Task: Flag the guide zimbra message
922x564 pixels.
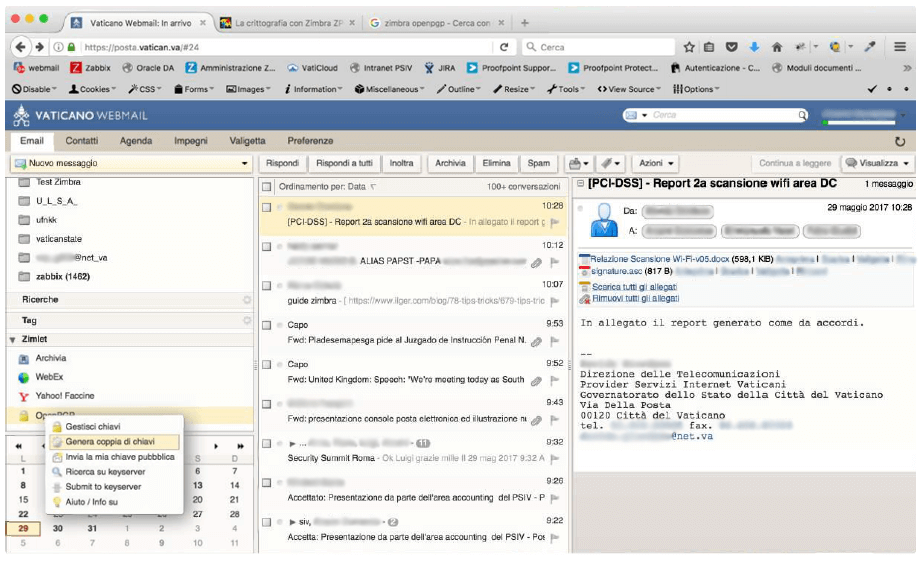Action: (x=554, y=301)
